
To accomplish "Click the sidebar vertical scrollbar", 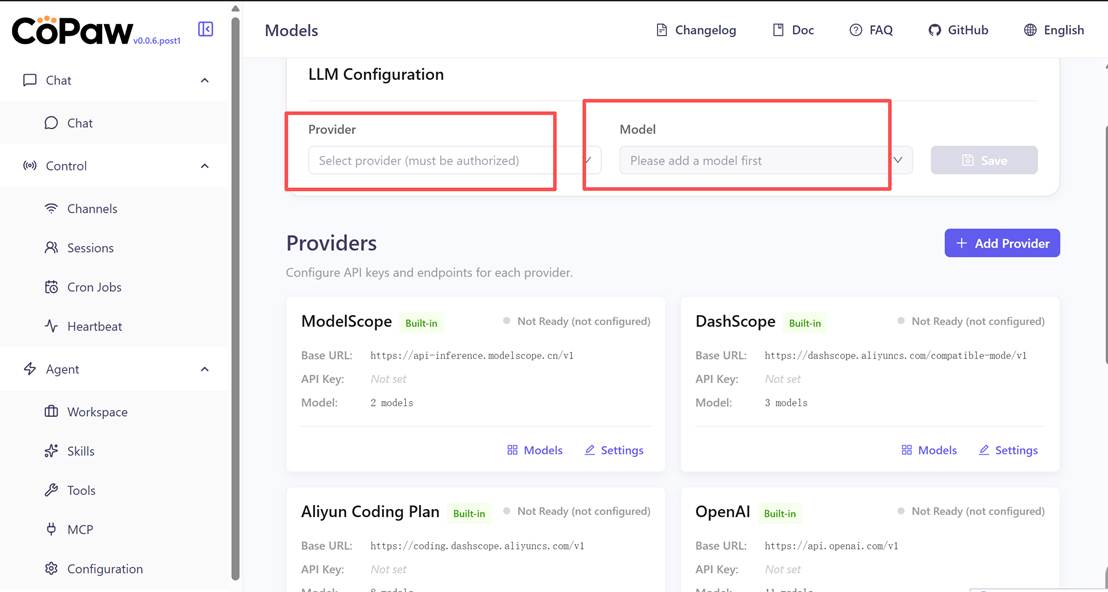I will pos(235,297).
